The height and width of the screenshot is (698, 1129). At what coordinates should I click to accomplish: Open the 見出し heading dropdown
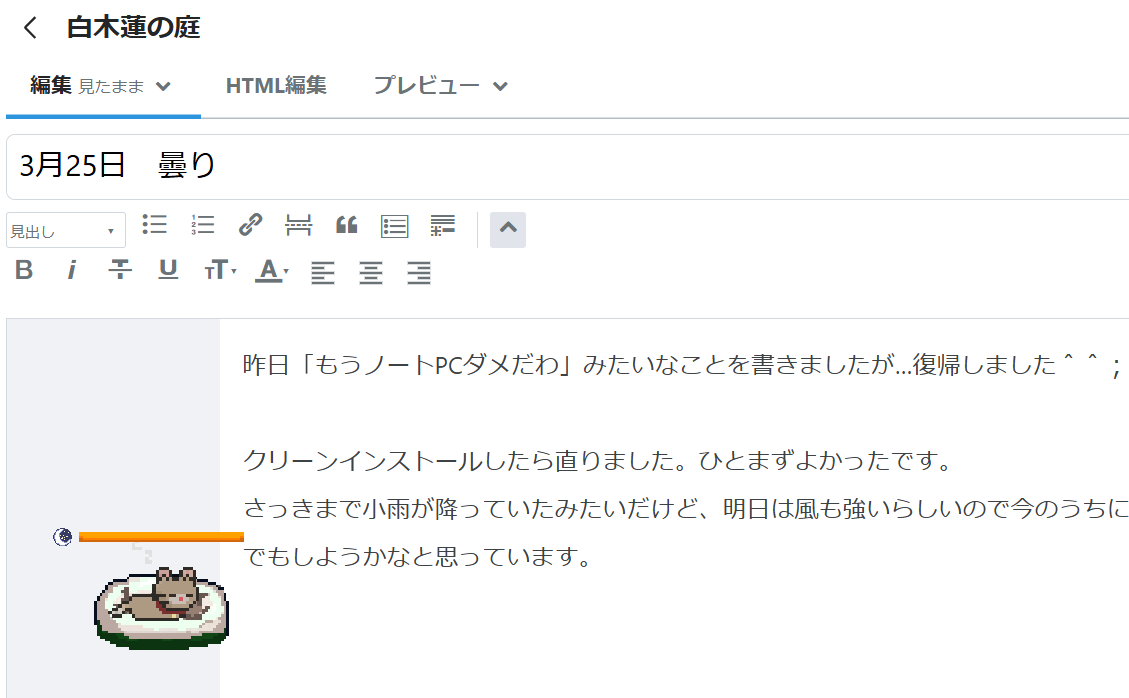[x=66, y=231]
